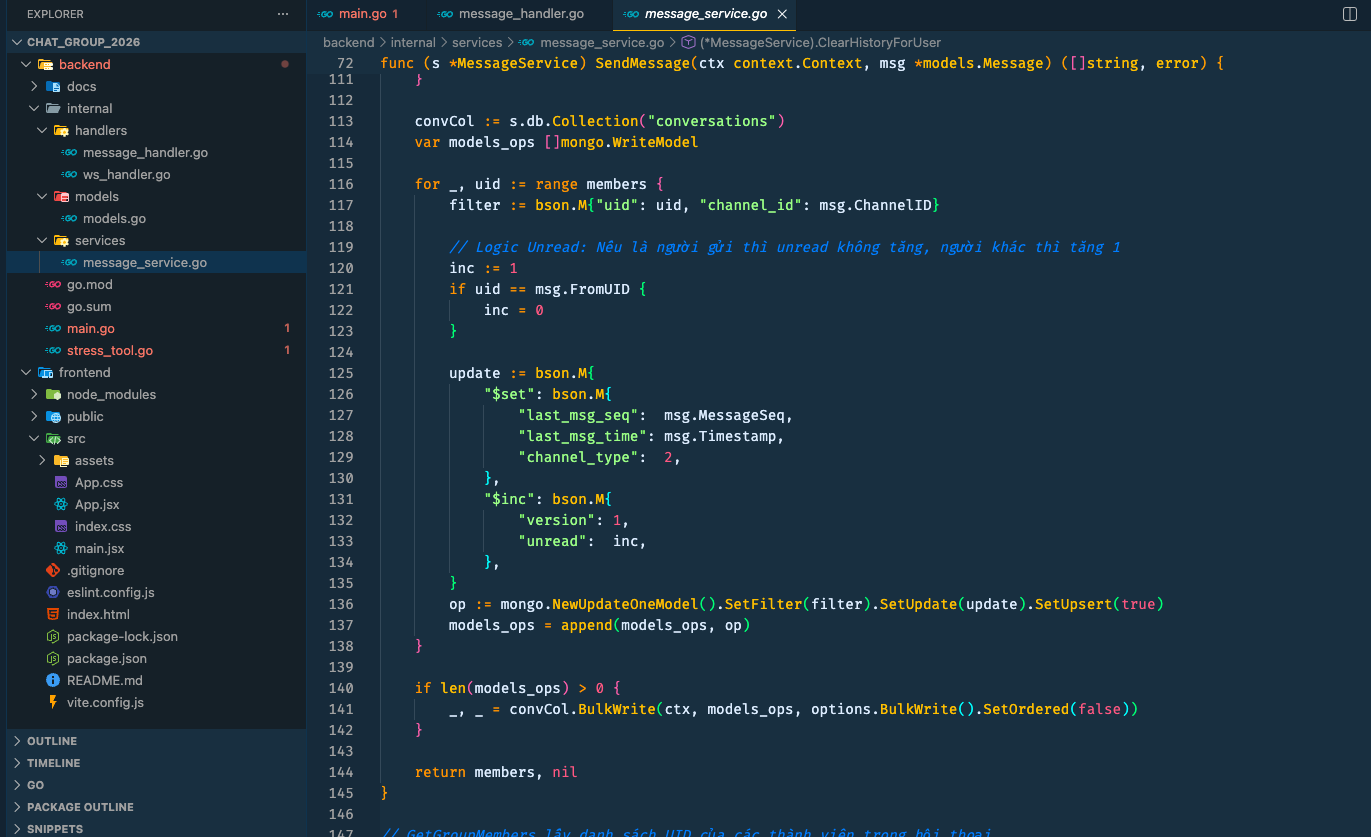Screen dimensions: 1371x837
Task: Expand the docs folder chevron
Action: pyautogui.click(x=34, y=86)
